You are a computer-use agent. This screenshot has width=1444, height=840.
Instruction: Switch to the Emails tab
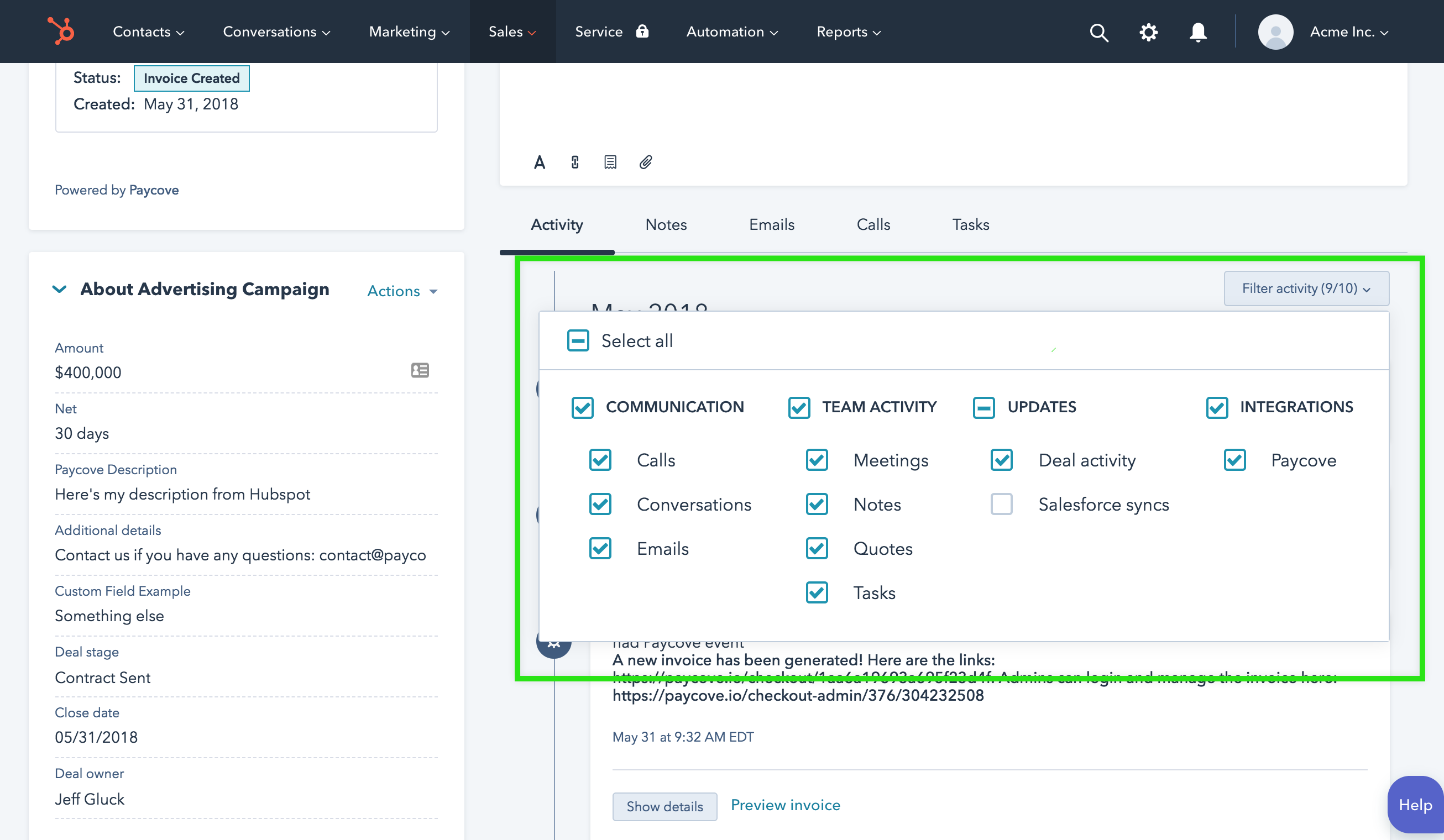[771, 224]
